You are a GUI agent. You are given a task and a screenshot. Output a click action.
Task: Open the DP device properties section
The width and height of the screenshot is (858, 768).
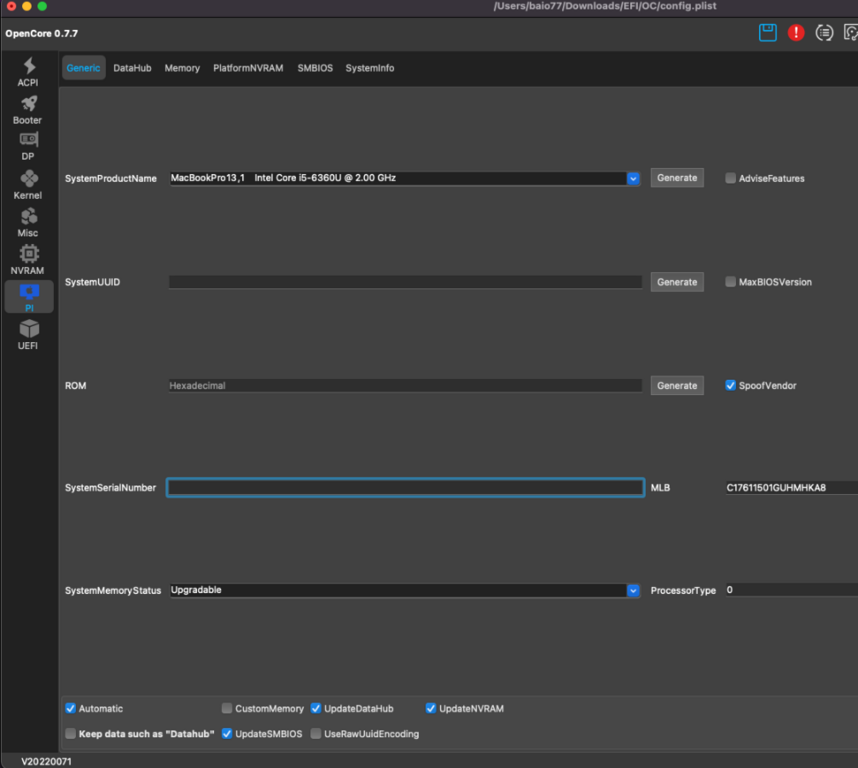28,145
